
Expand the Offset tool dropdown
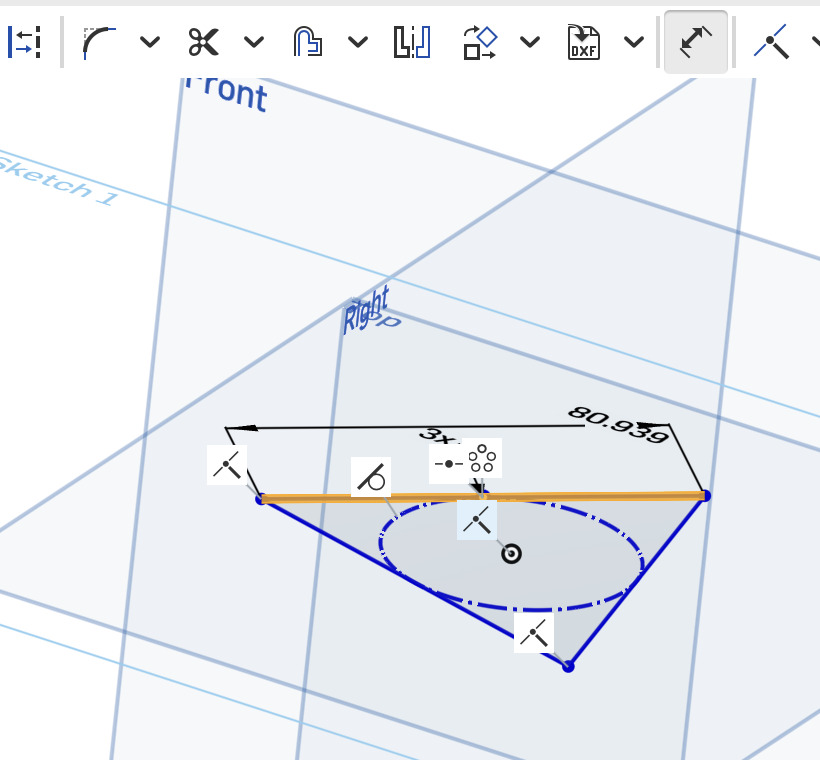coord(358,42)
